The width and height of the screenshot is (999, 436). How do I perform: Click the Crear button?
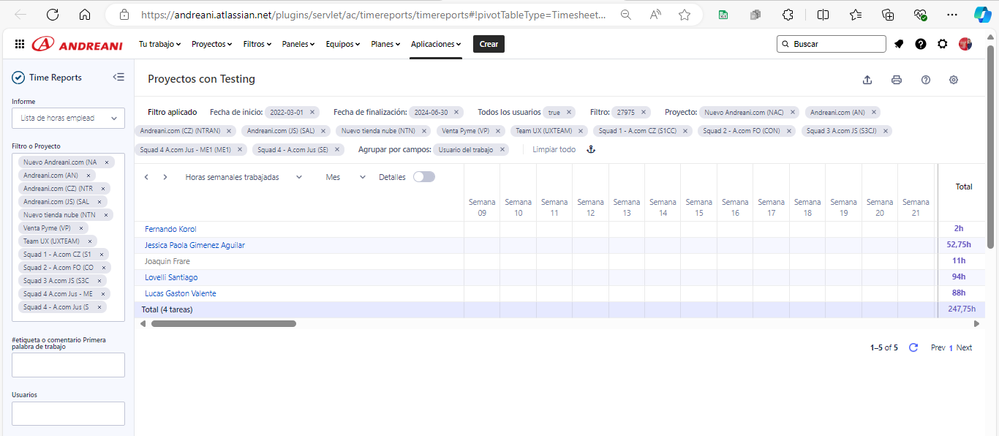point(489,44)
